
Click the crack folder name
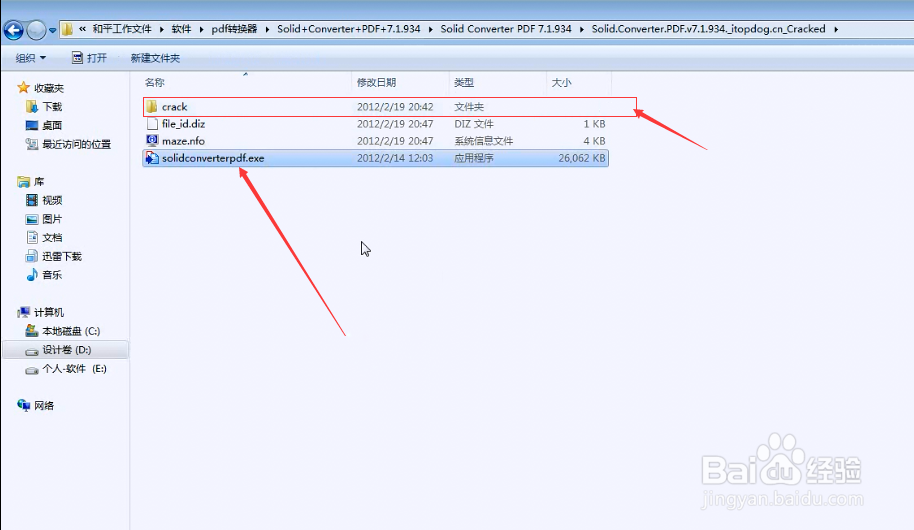pos(174,107)
